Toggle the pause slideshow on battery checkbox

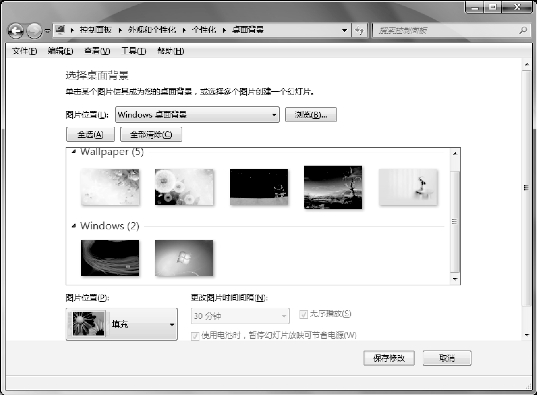(x=195, y=336)
